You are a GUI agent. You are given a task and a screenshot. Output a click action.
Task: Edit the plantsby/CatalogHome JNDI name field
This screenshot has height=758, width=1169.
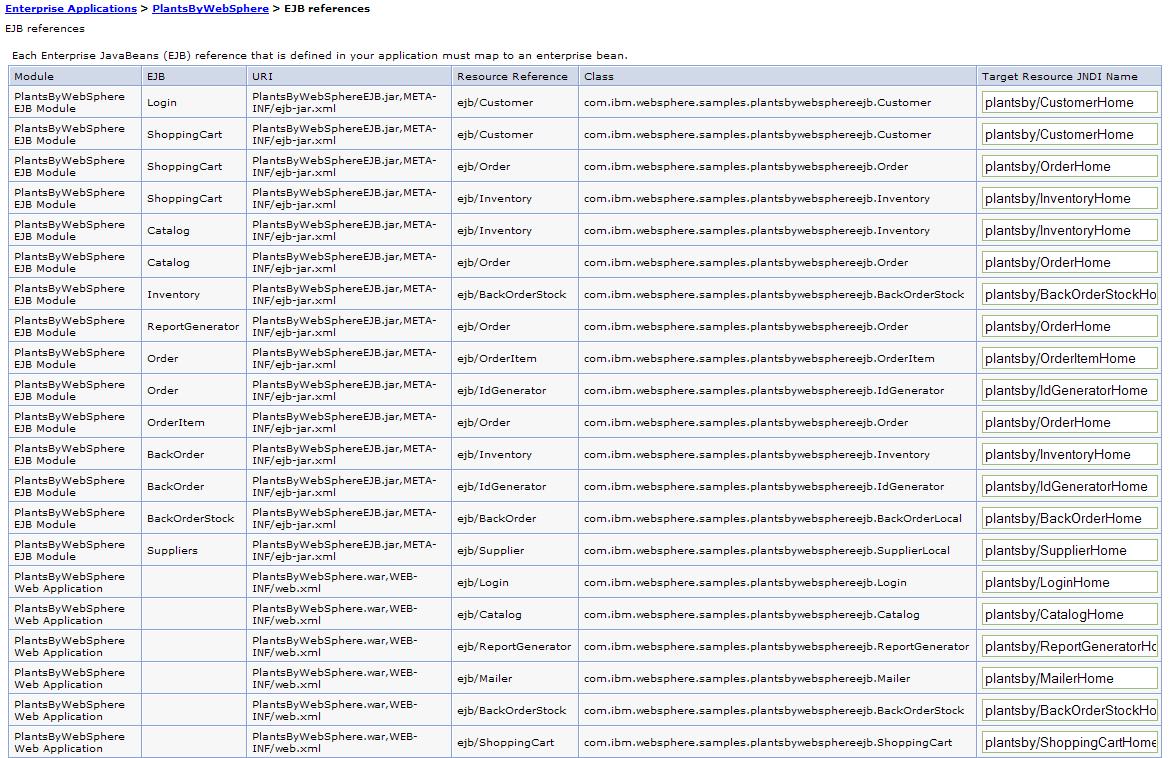[x=1069, y=616]
